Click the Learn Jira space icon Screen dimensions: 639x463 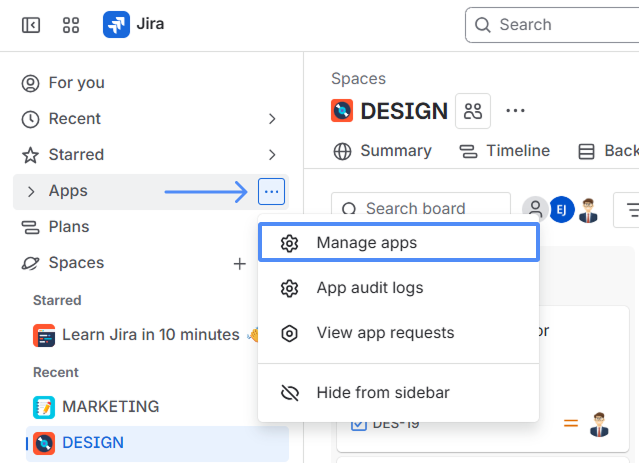(x=44, y=335)
